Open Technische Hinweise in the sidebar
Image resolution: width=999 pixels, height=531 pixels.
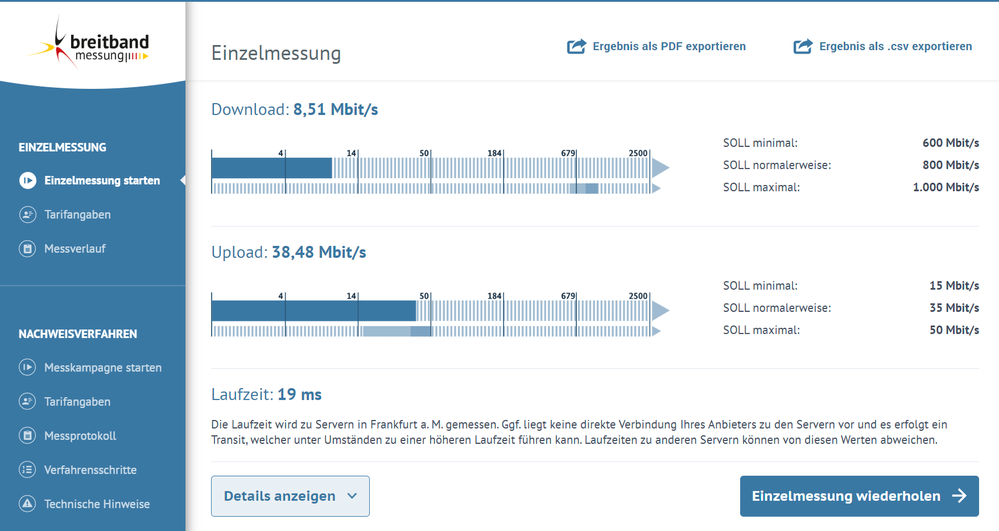(97, 504)
